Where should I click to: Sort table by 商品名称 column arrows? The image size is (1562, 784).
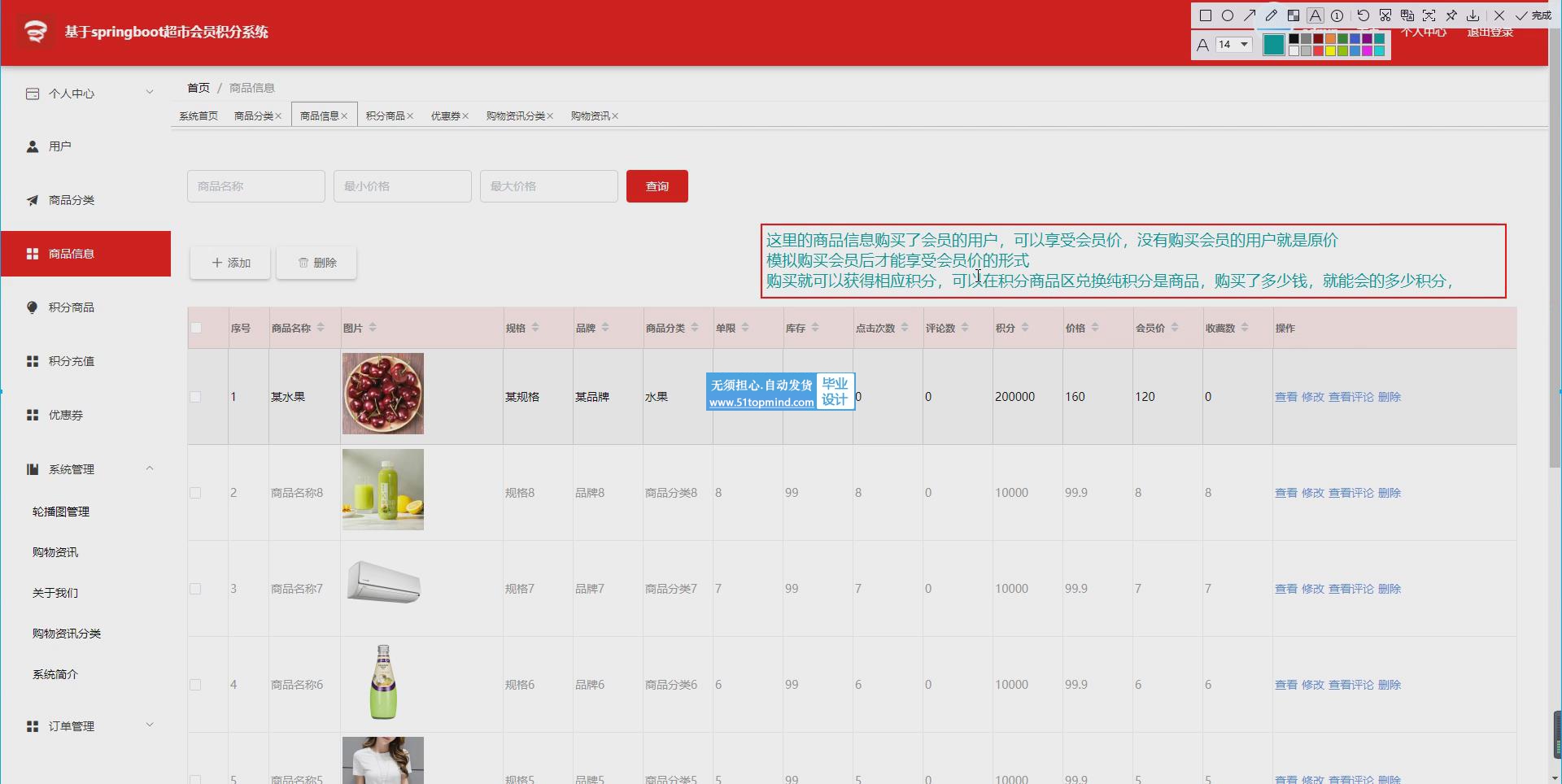click(321, 328)
